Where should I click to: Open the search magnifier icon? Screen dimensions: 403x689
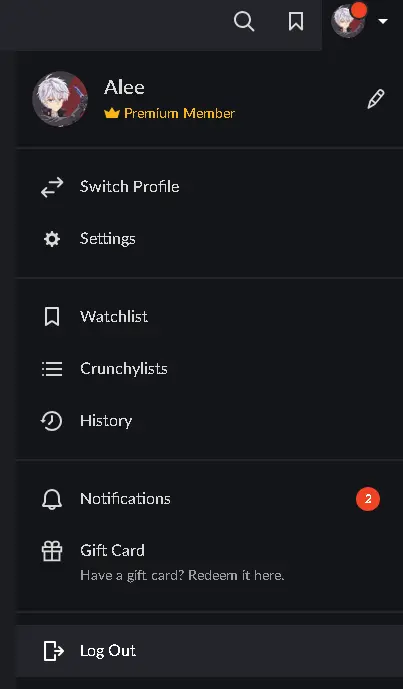click(x=244, y=21)
